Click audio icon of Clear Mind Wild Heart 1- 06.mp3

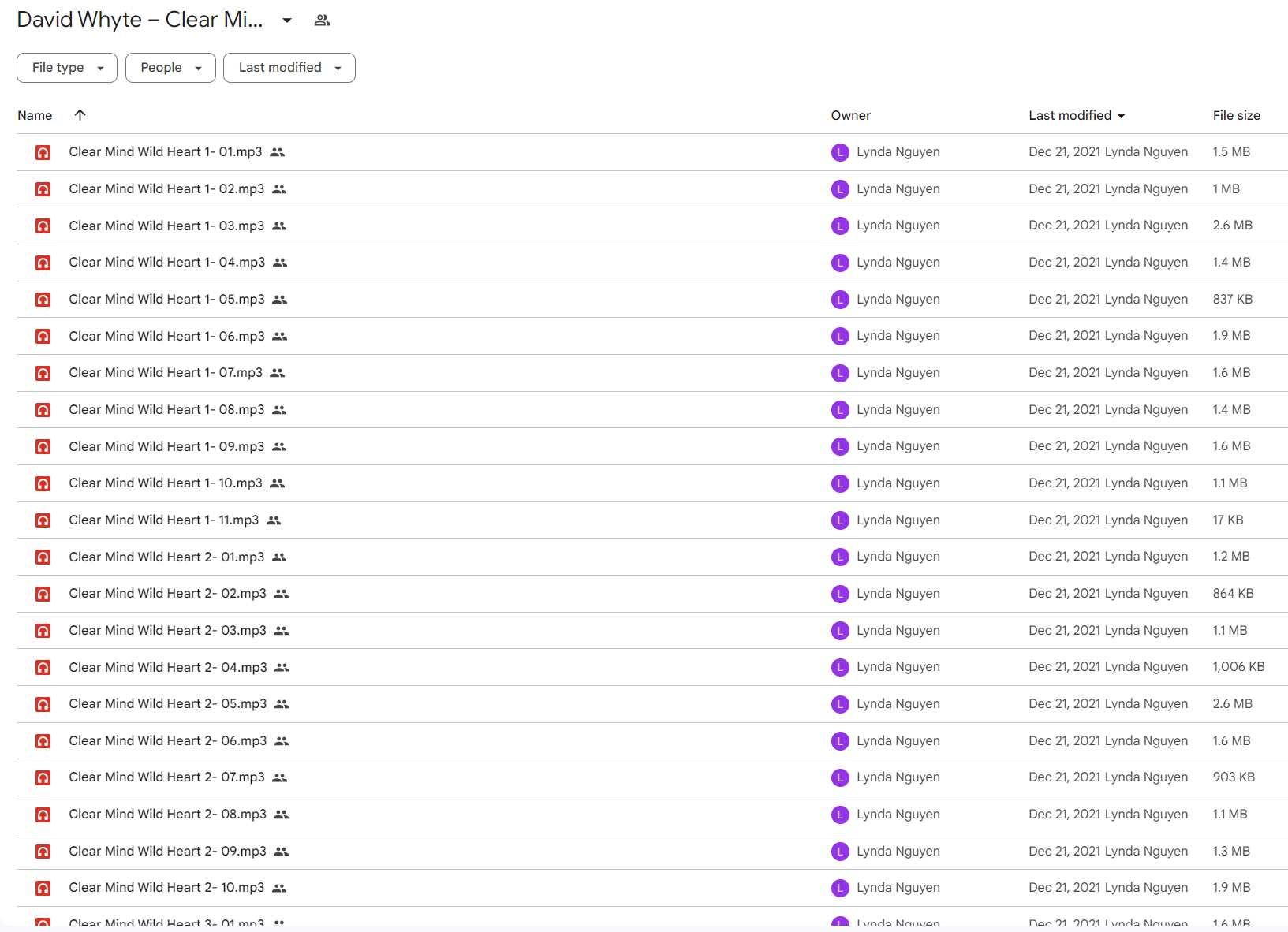[x=43, y=336]
